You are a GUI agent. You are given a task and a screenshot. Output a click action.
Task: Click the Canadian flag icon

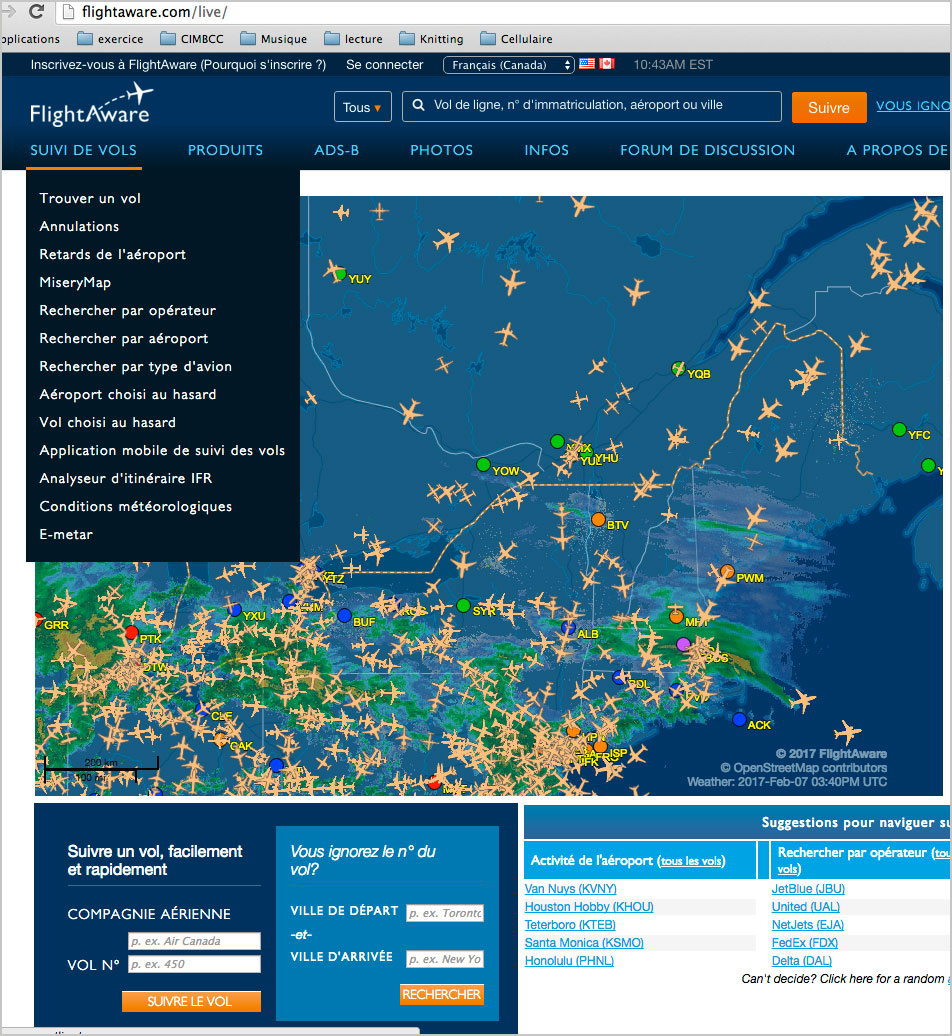607,64
